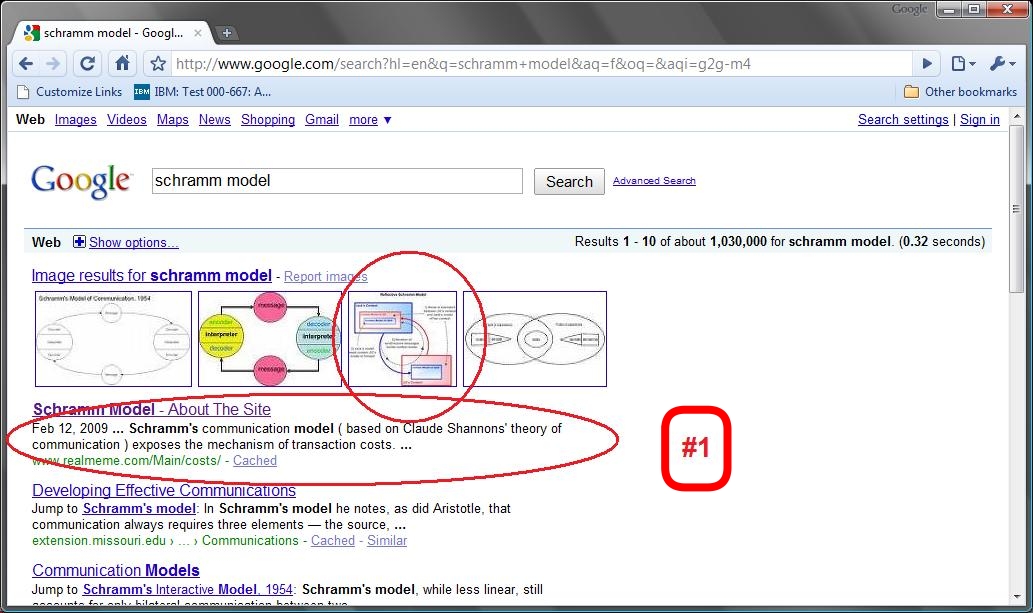
Task: Maximize the browser window
Action: (x=972, y=9)
